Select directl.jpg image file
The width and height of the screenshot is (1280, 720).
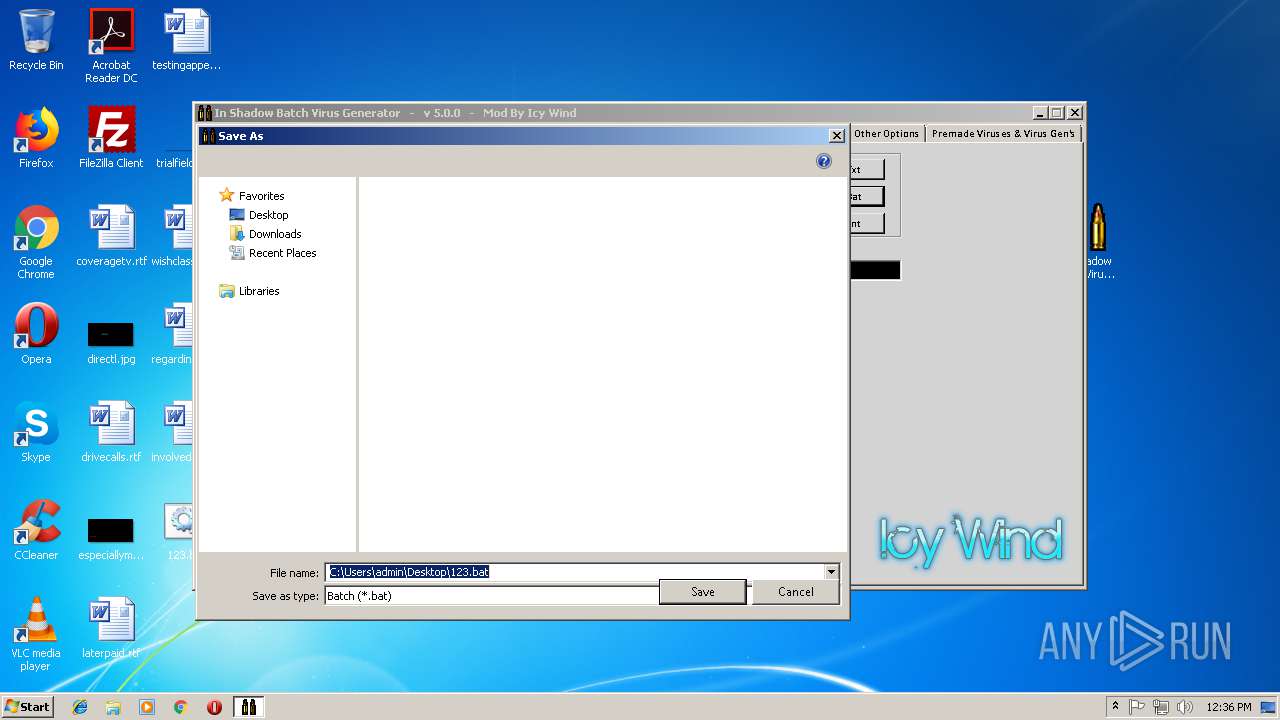[x=111, y=341]
